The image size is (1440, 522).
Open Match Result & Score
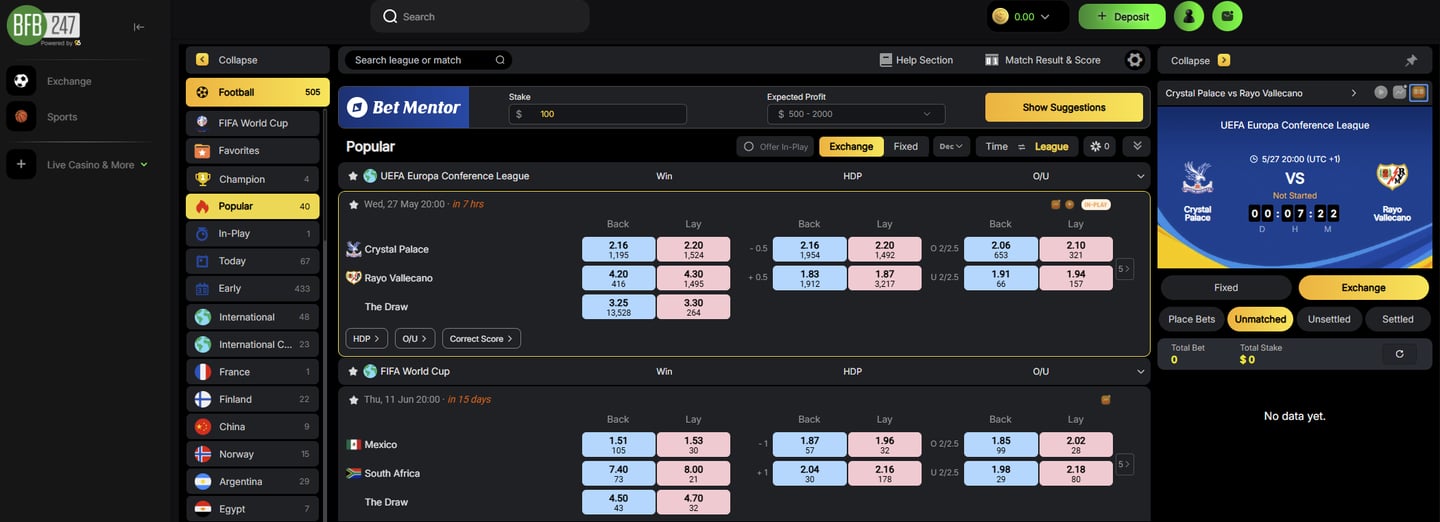[x=1043, y=60]
